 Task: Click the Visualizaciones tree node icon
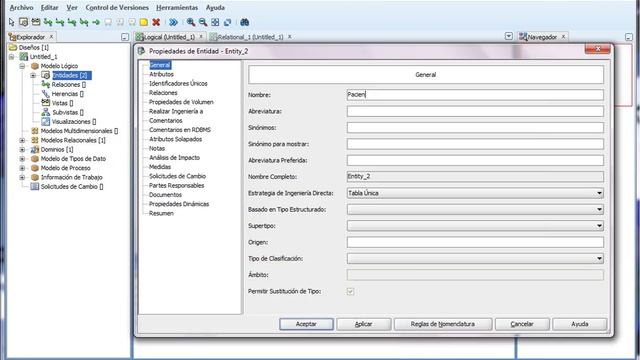(x=46, y=122)
